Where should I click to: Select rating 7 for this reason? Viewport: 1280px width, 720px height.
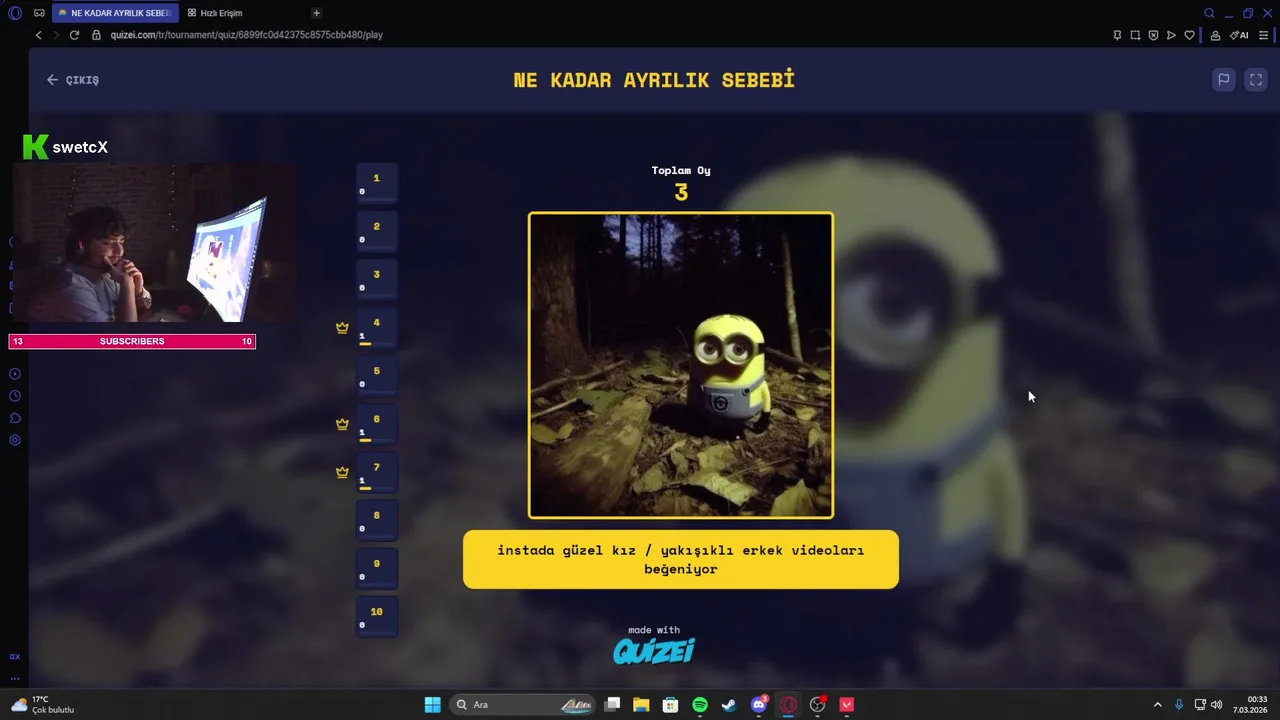point(377,472)
